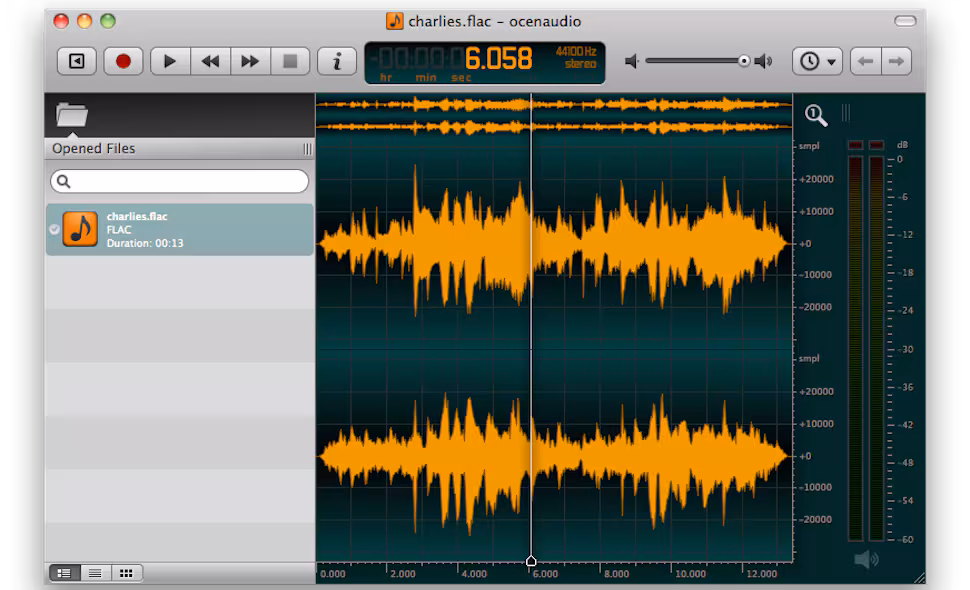Click the playhead marker on the timeline
This screenshot has width=970, height=590.
pos(531,561)
